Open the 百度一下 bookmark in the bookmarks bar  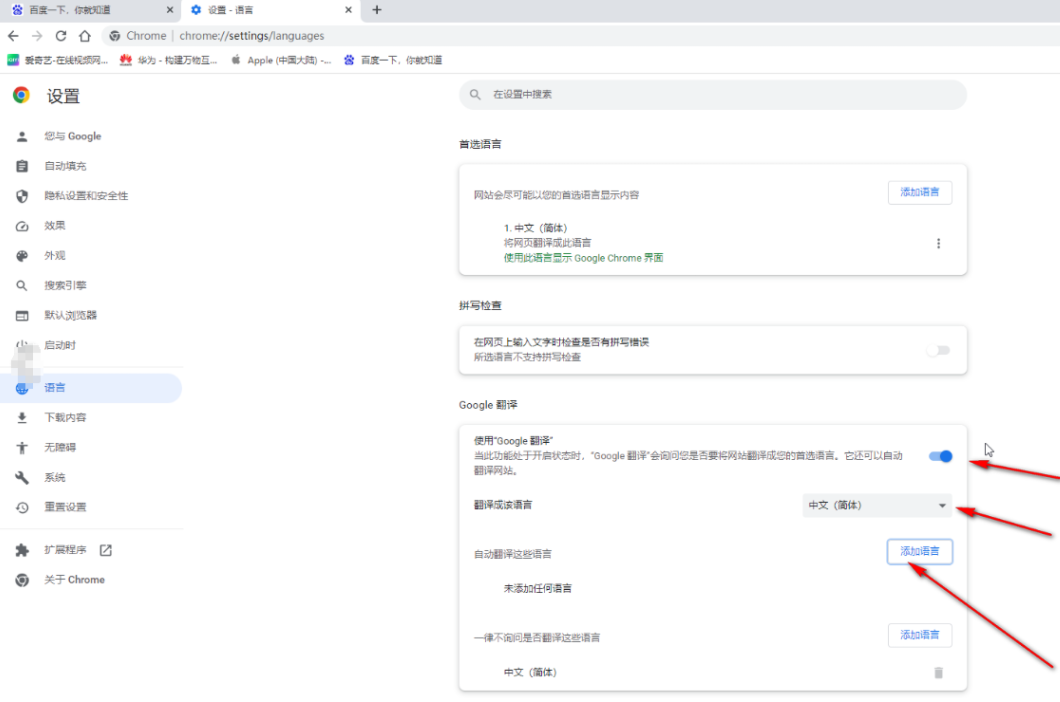point(393,60)
